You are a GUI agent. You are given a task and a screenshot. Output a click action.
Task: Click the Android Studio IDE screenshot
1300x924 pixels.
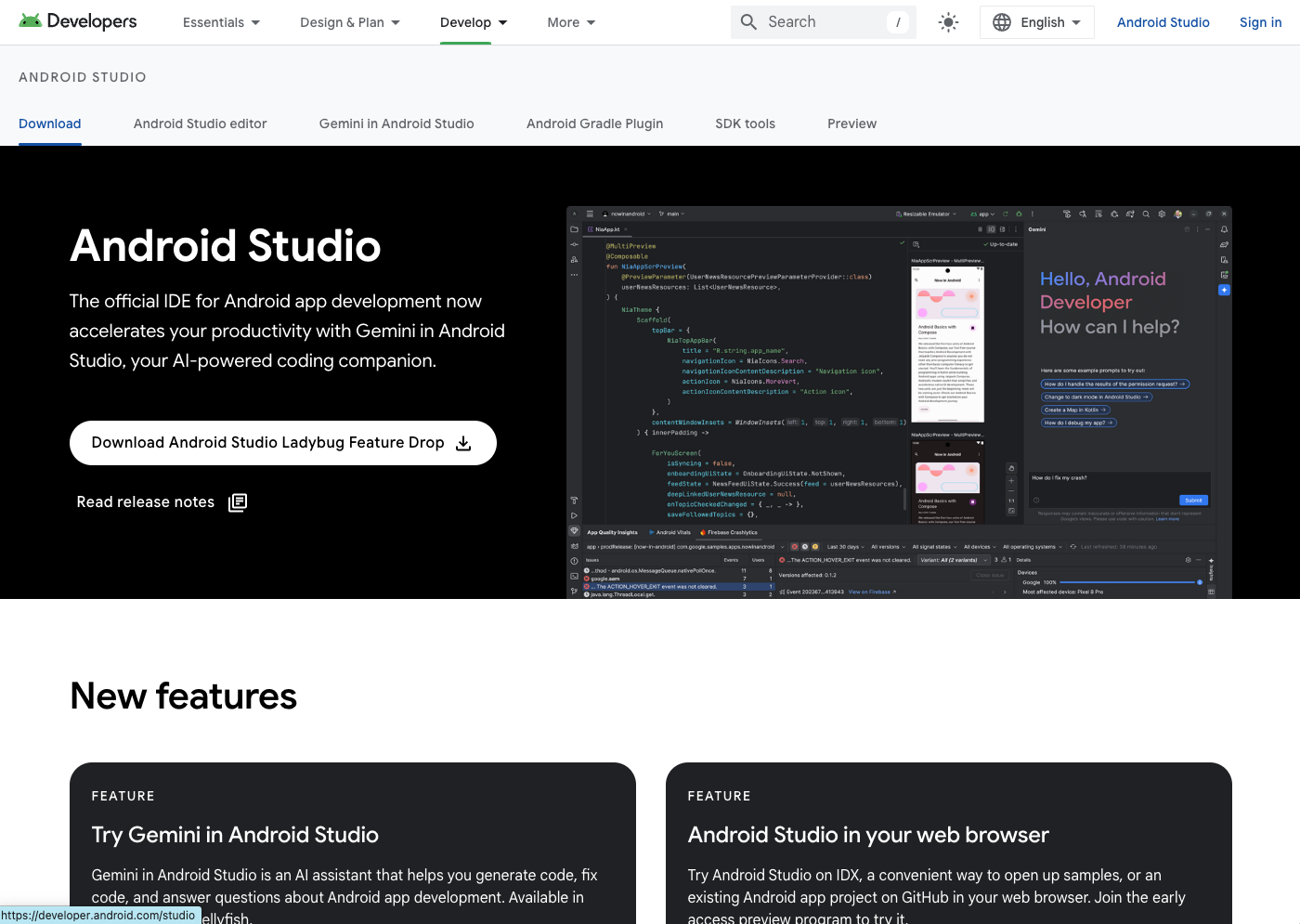click(x=899, y=402)
